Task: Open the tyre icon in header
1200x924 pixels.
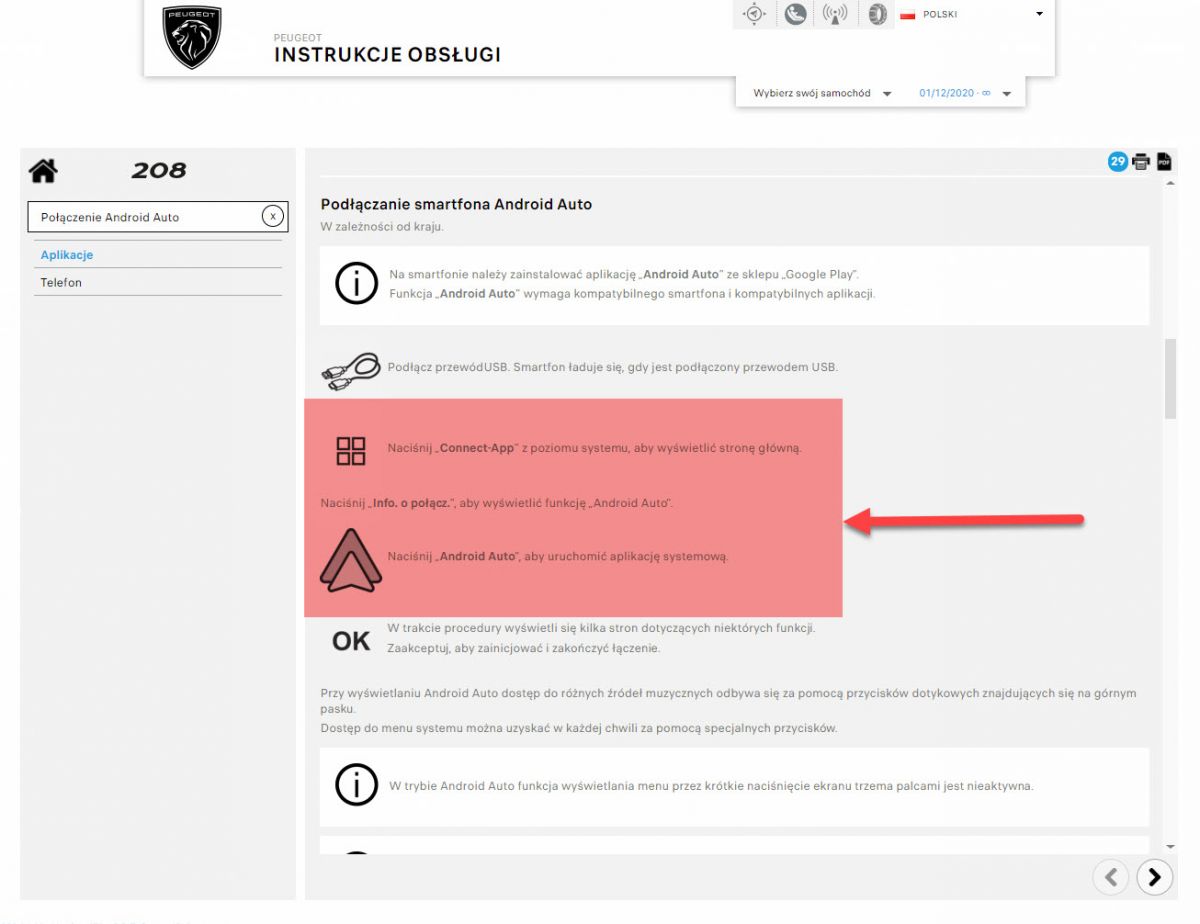Action: point(877,14)
